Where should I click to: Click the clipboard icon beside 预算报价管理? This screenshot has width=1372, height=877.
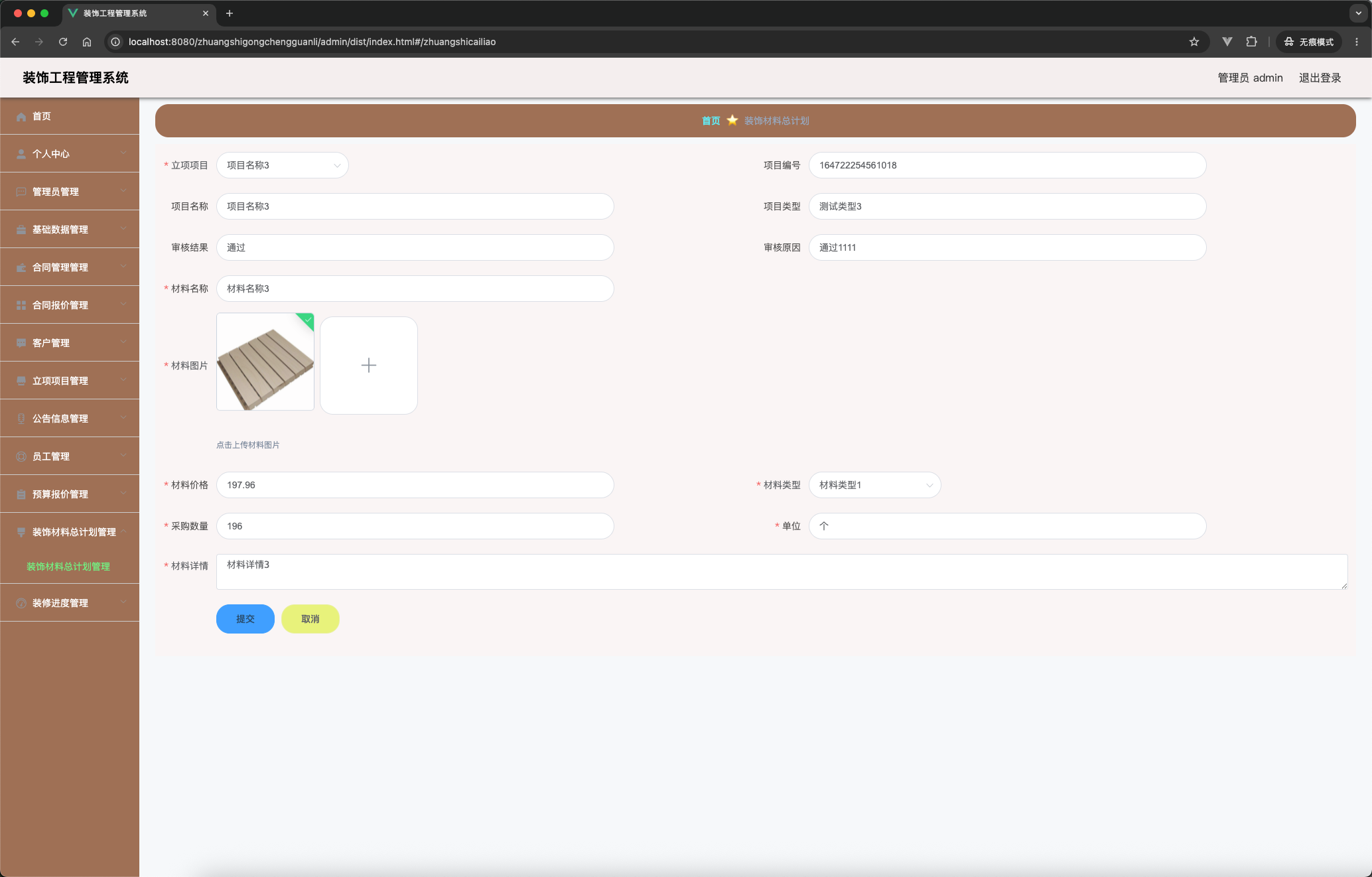click(21, 494)
